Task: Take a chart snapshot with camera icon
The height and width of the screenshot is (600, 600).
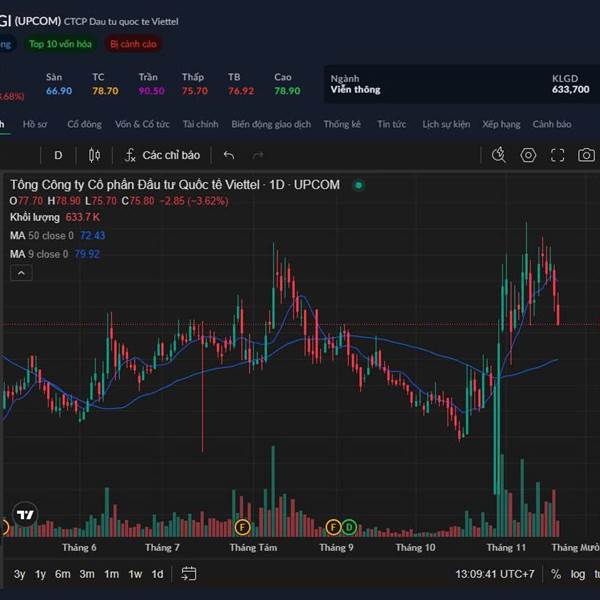Action: [586, 155]
